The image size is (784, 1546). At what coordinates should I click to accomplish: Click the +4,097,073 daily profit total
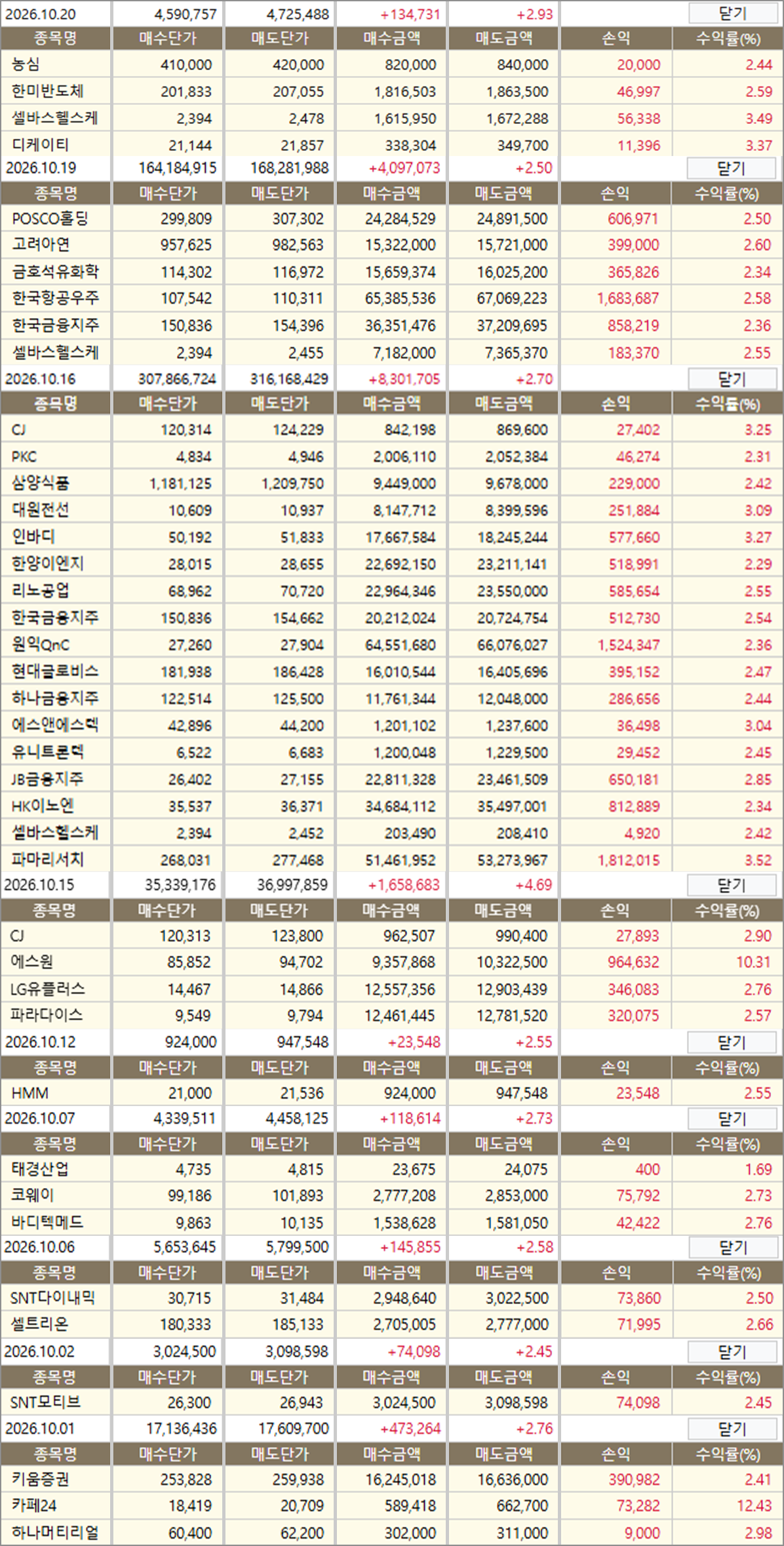click(404, 168)
